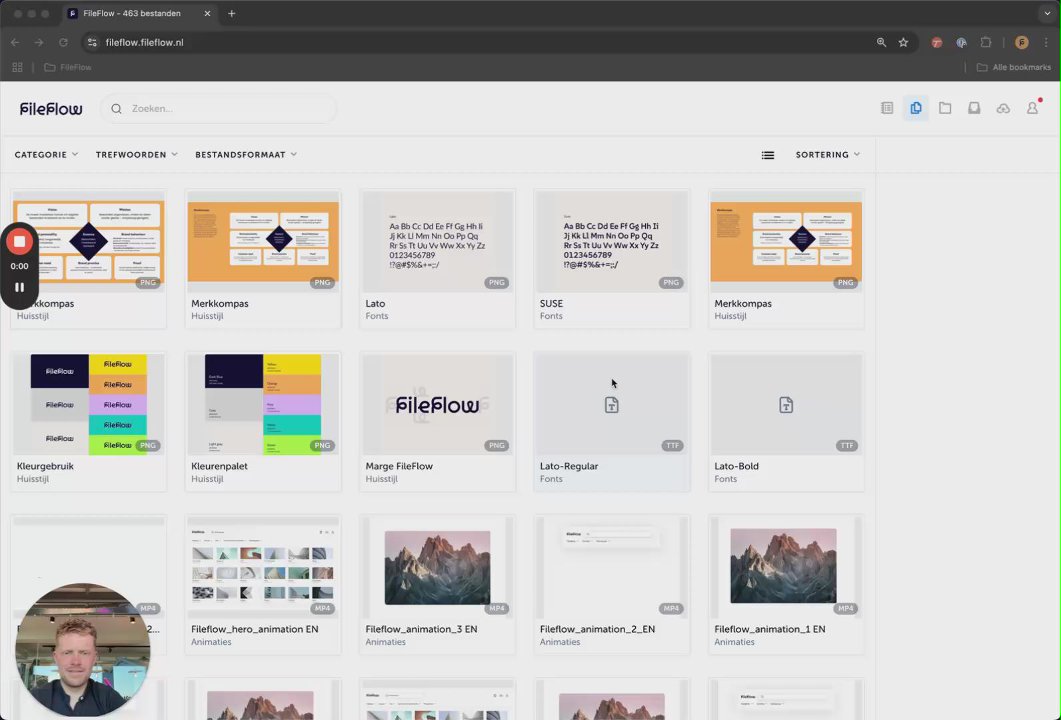Open the apps grid in bookmarks bar
This screenshot has height=720, width=1061.
(x=18, y=67)
